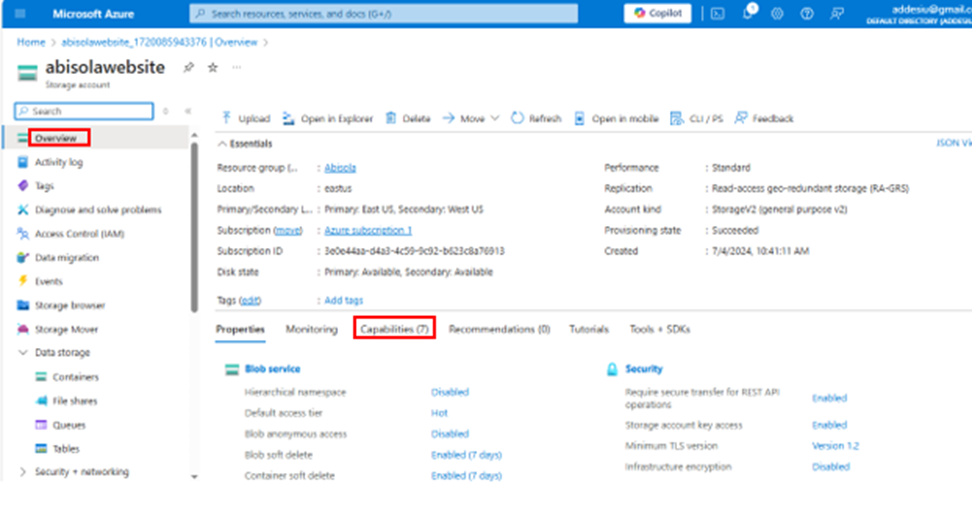Open the Blob service heading link

272,369
